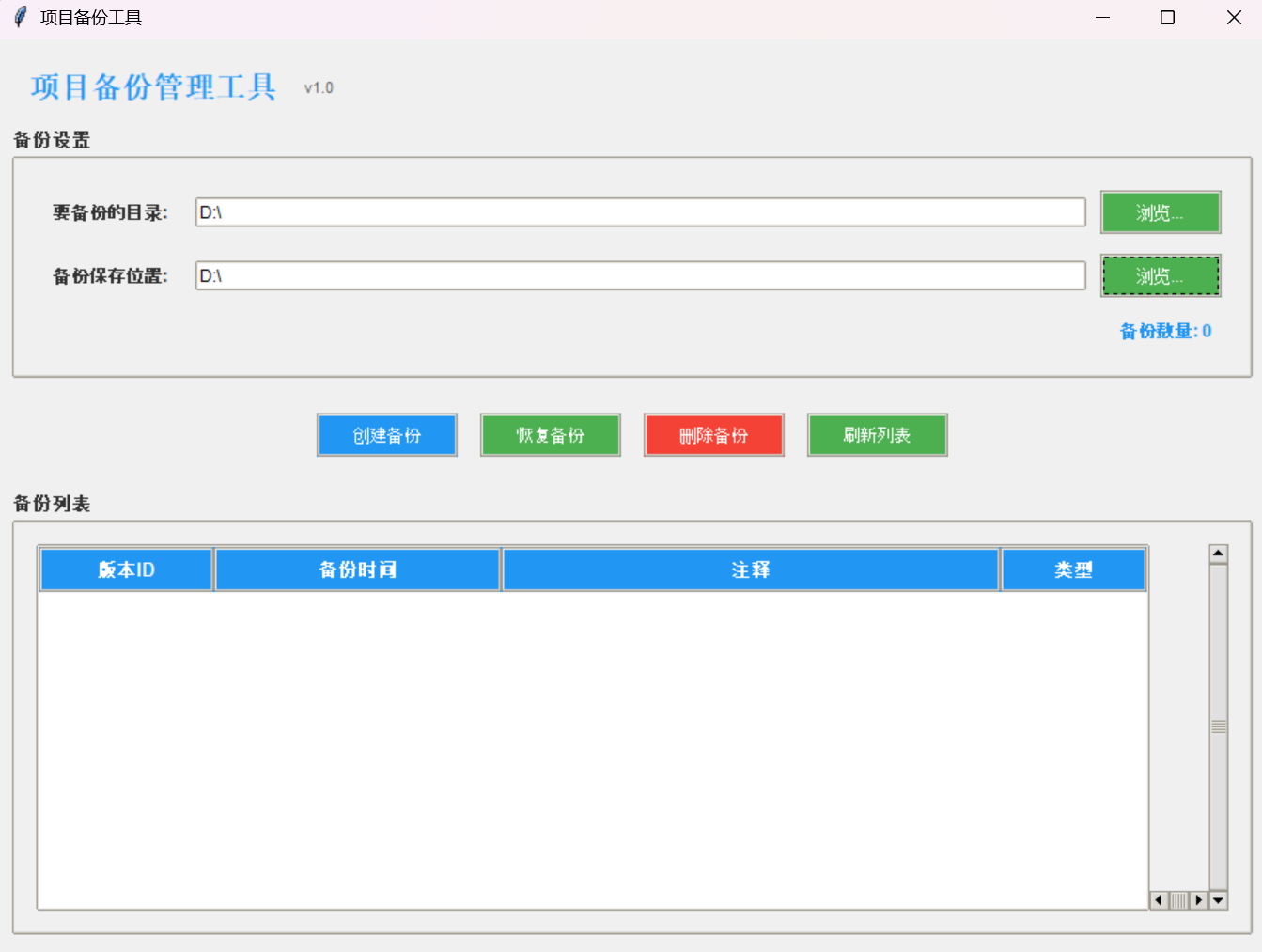Screen dimensions: 1262x952
Task: Click the vertical scrollbar up arrow
Action: pos(1218,554)
